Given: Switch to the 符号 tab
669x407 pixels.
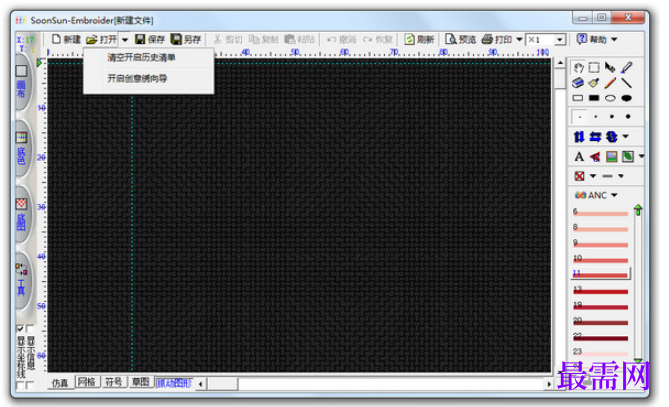Looking at the screenshot, I should [x=113, y=382].
